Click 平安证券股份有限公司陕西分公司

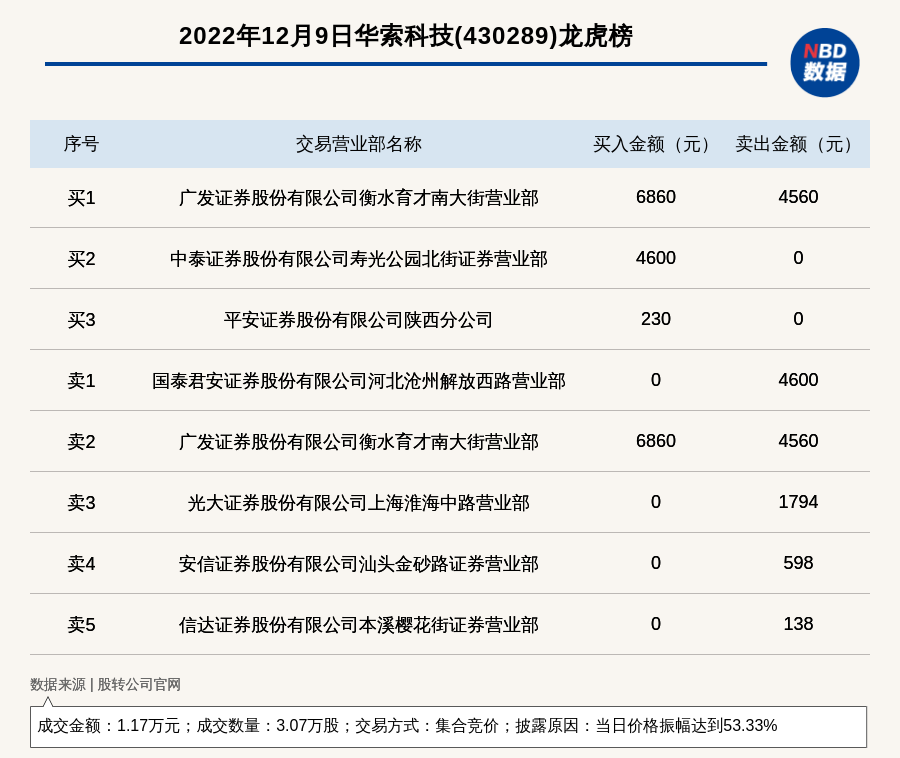pyautogui.click(x=359, y=320)
